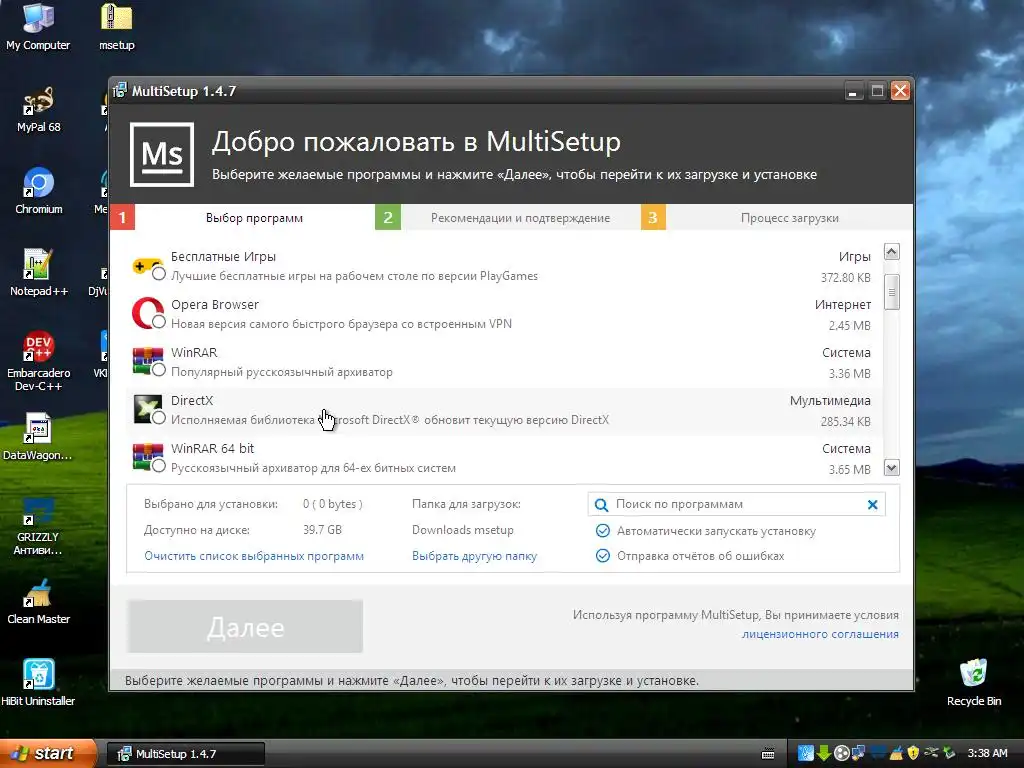Select DirectX radio button
The width and height of the screenshot is (1024, 768).
tap(159, 418)
